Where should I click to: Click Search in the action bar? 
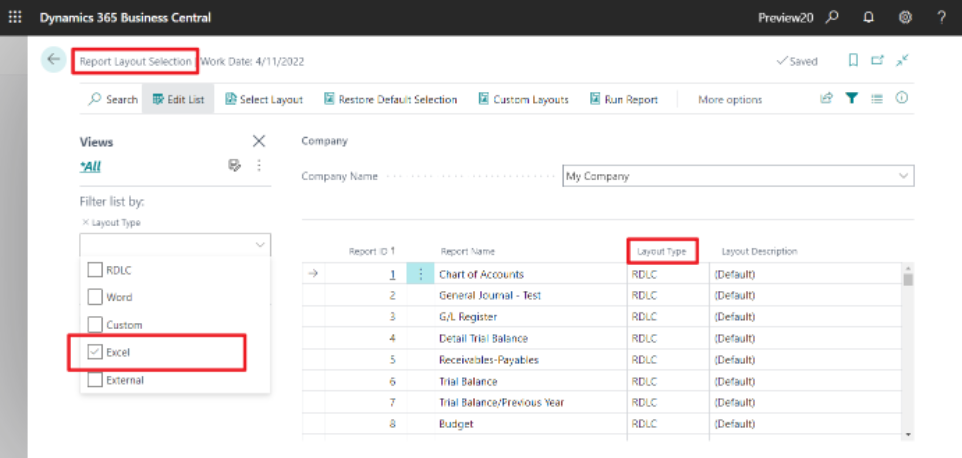[114, 99]
